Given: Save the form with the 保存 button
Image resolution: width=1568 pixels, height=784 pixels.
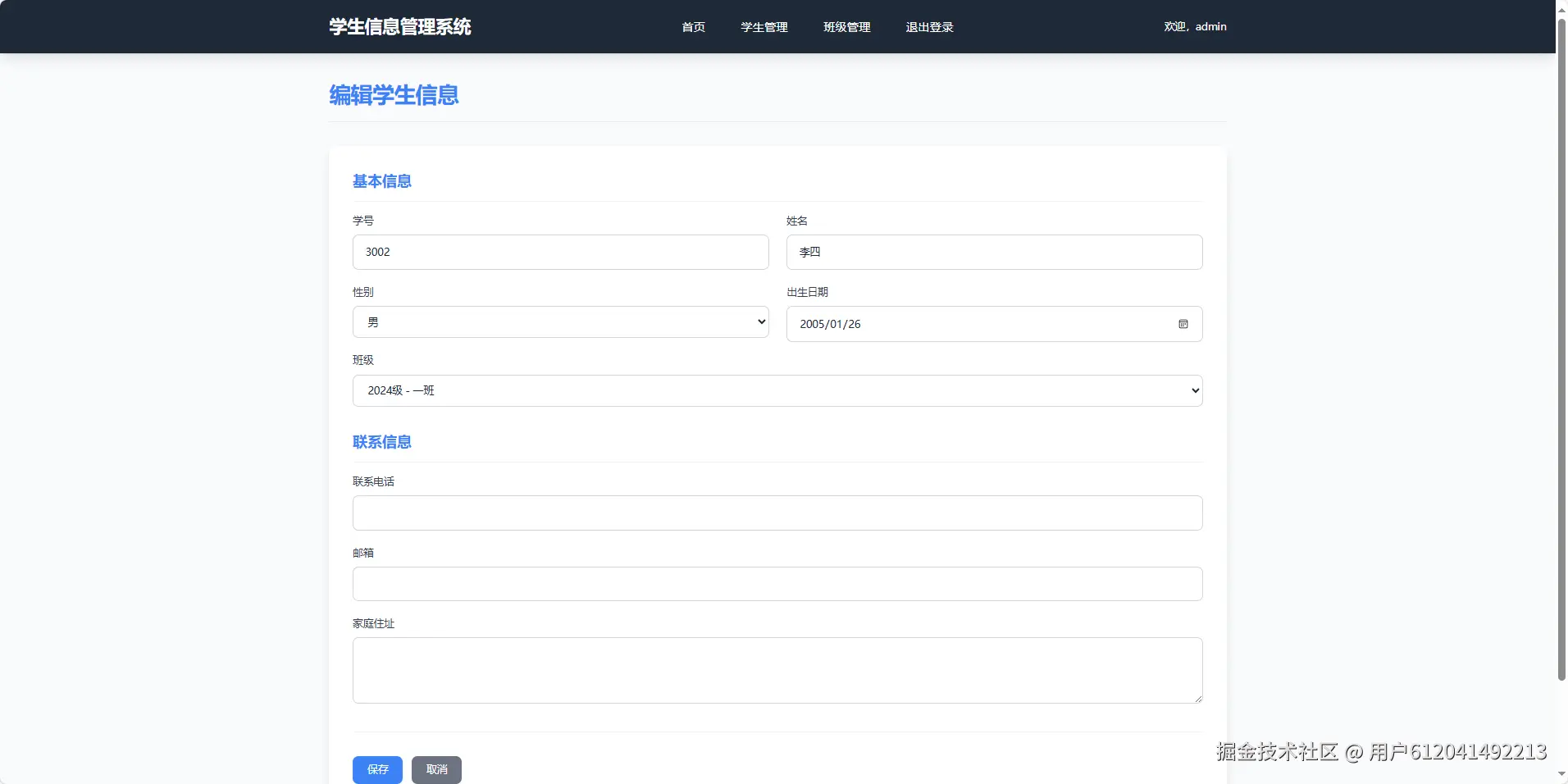Looking at the screenshot, I should [x=377, y=769].
